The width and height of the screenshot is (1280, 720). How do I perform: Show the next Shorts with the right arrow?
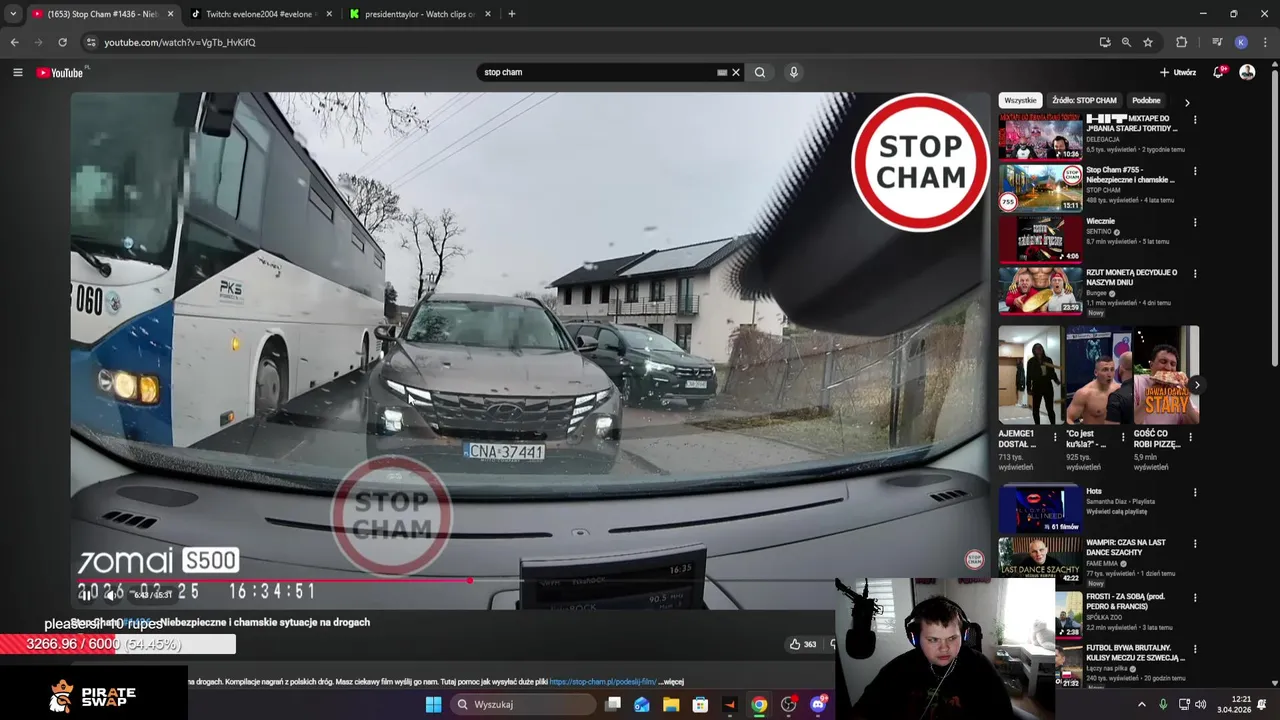click(x=1197, y=385)
